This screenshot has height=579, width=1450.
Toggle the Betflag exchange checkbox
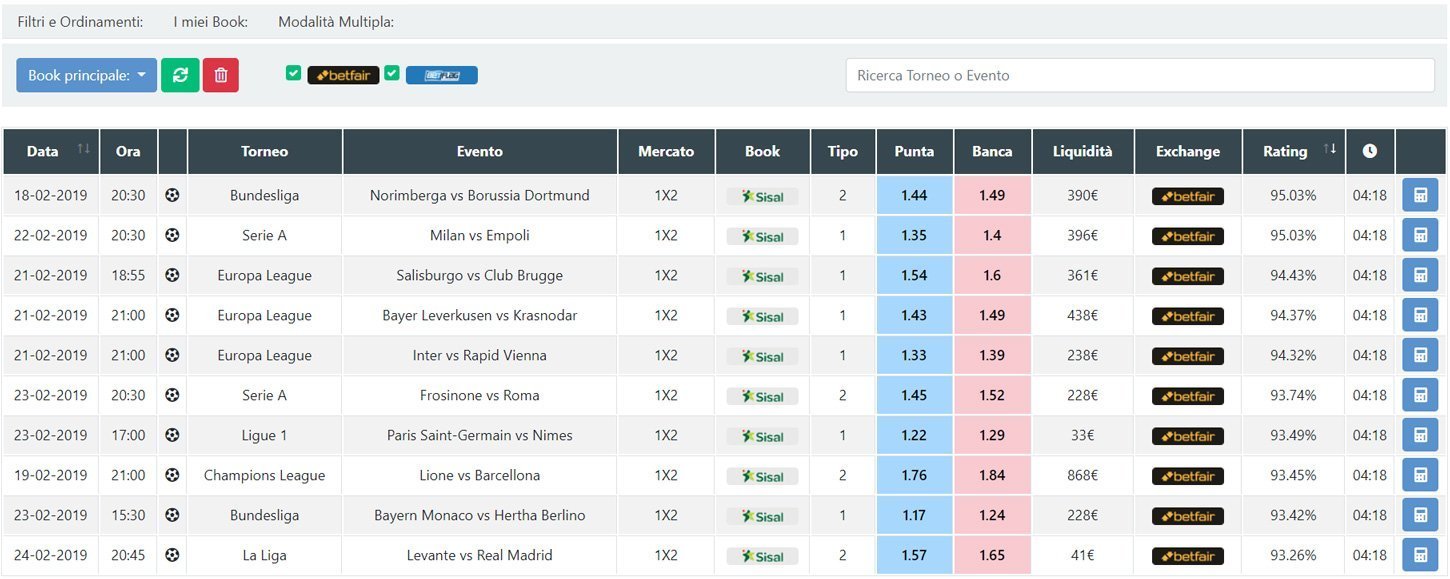point(392,73)
